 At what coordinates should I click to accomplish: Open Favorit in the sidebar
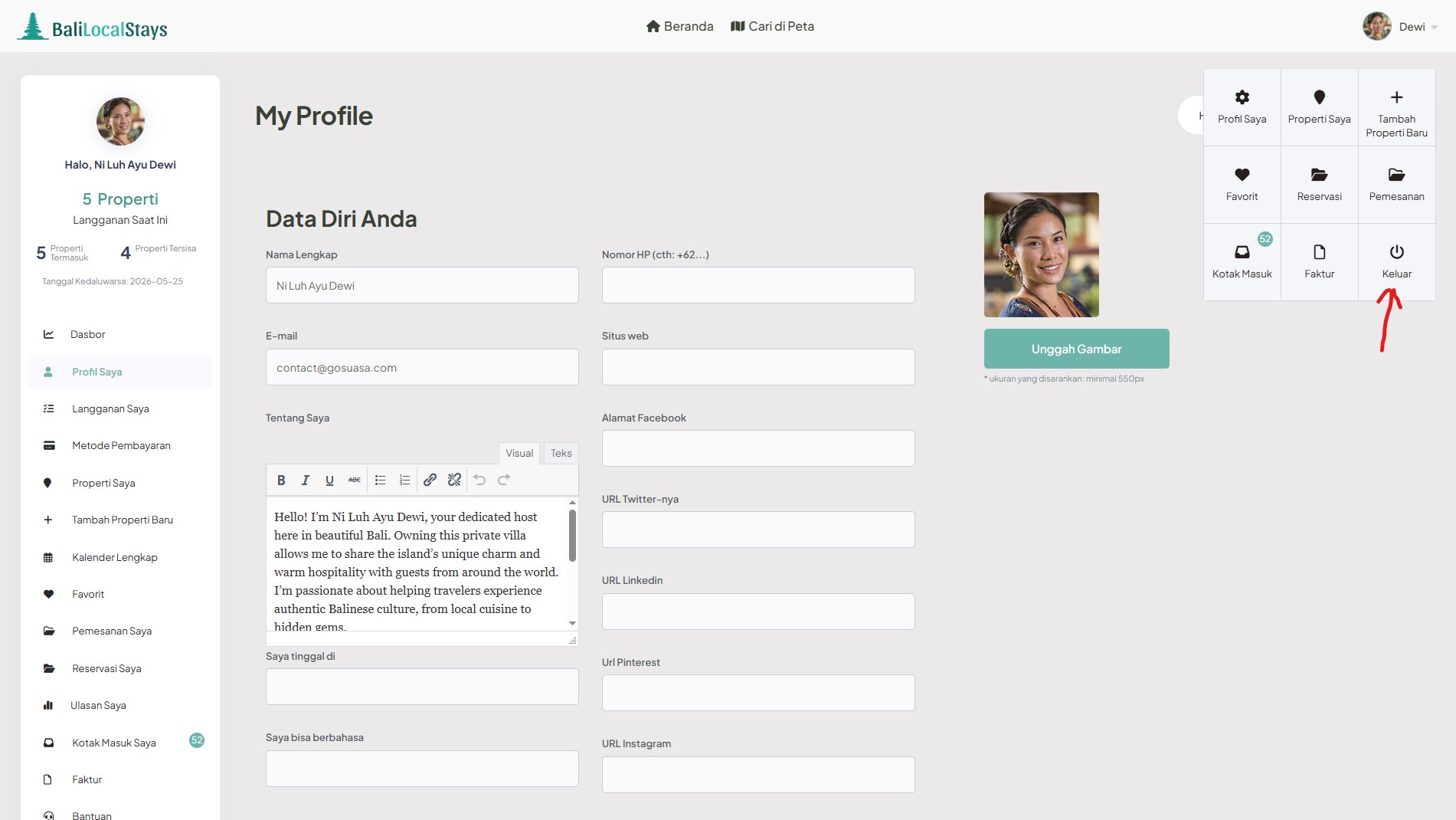(120, 594)
